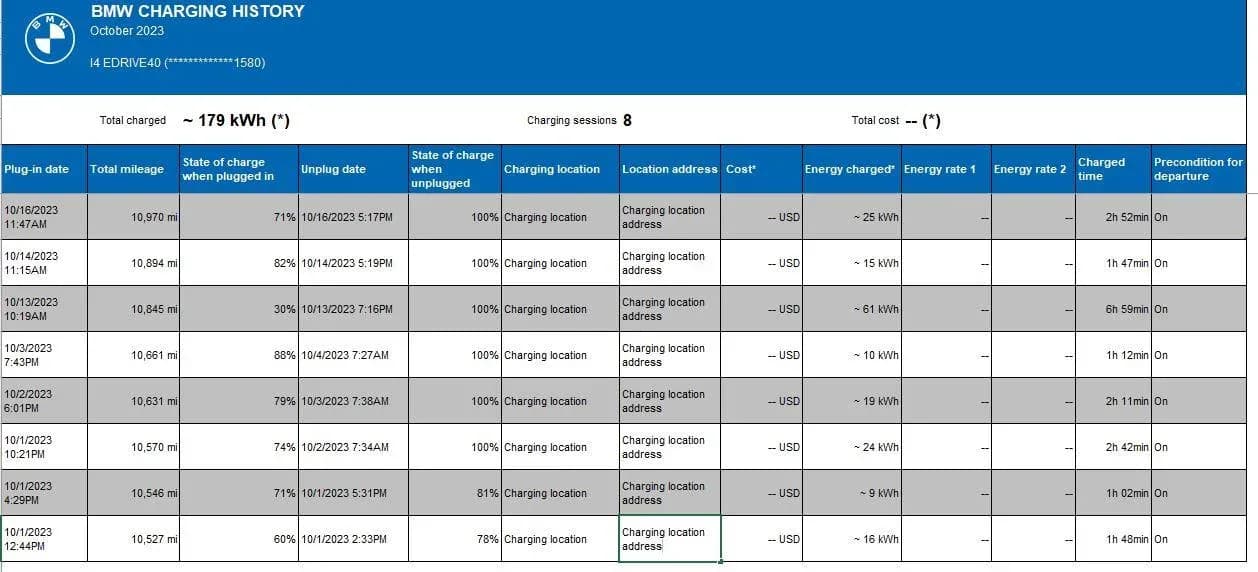
Task: Select the 10/1/2023 12:44PM plug-in date cell
Action: pyautogui.click(x=44, y=539)
